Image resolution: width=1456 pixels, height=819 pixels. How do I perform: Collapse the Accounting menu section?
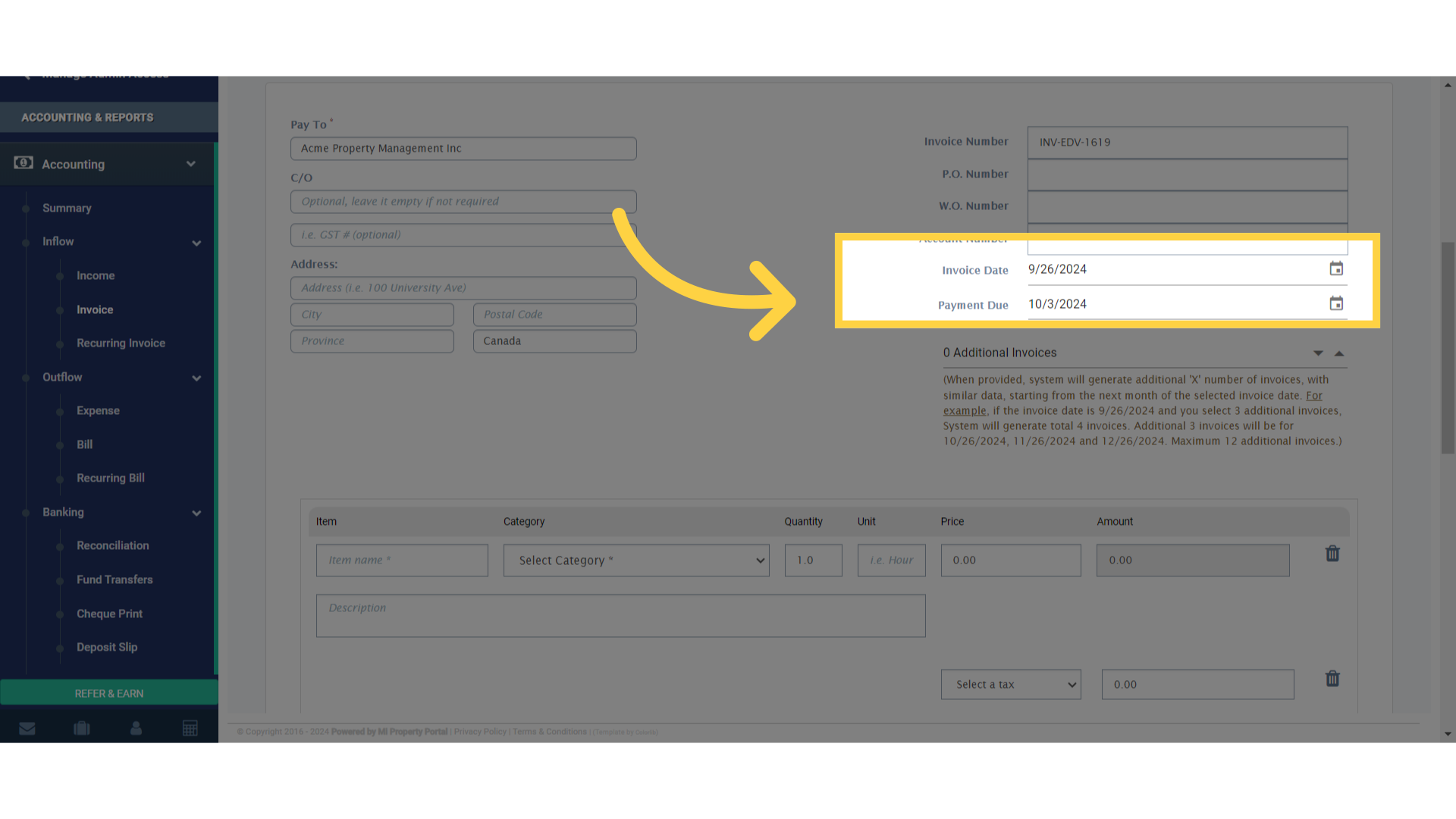click(191, 164)
